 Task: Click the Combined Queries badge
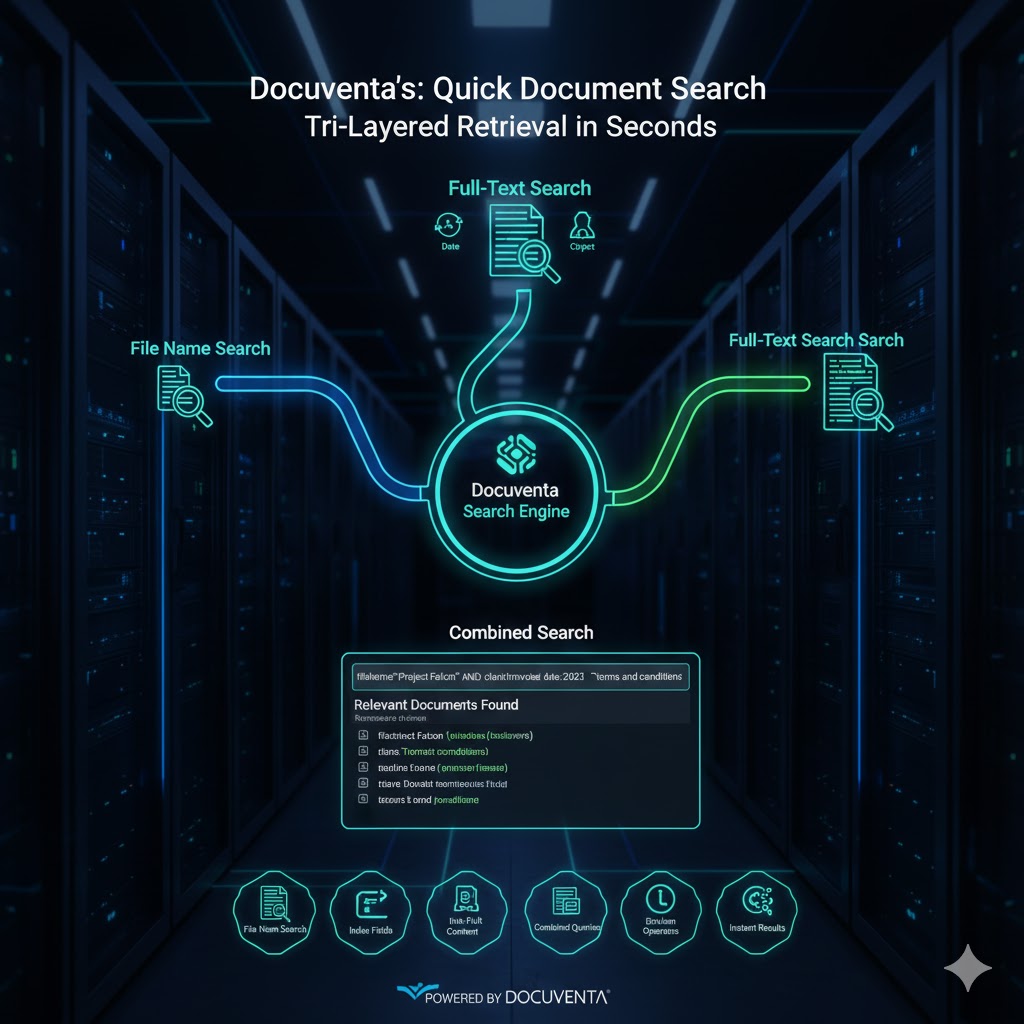[566, 906]
